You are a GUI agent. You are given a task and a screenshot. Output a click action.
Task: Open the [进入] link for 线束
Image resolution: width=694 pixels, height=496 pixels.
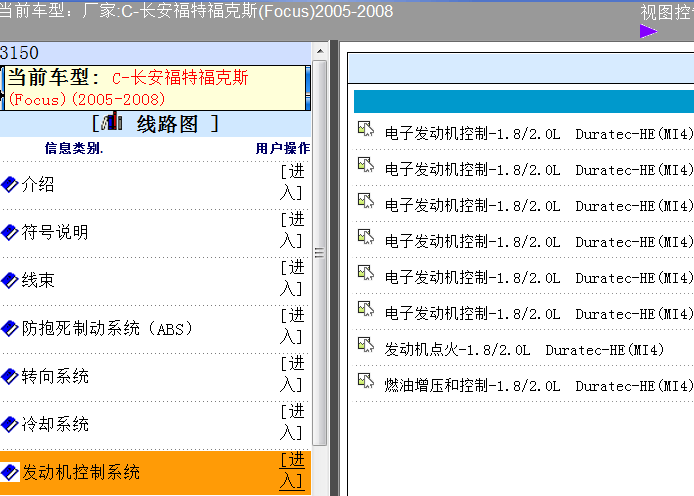coord(292,278)
